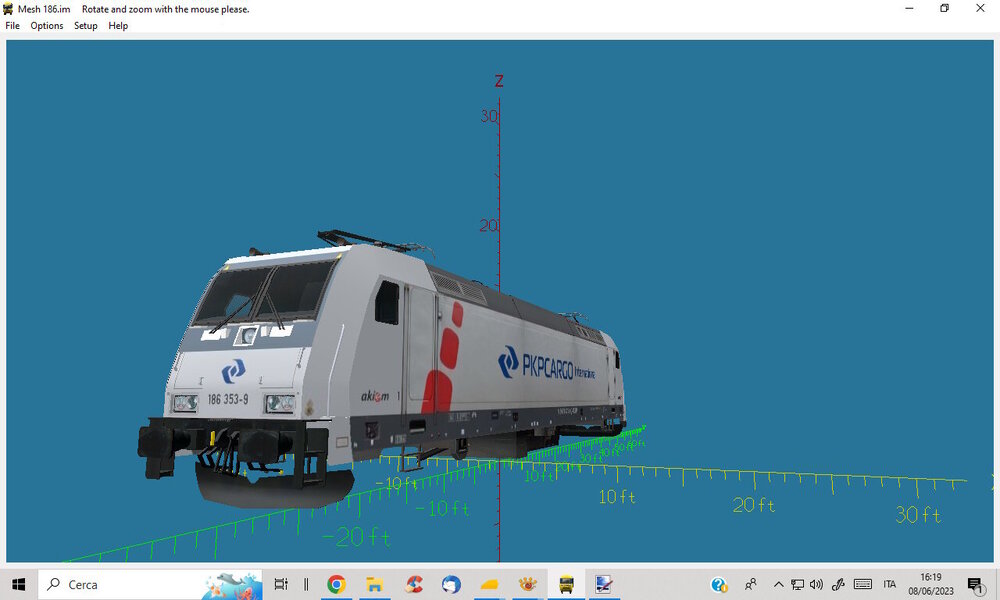Open the pen-and-screen editor app in taskbar
Screen dimensions: 1000x600
click(603, 584)
